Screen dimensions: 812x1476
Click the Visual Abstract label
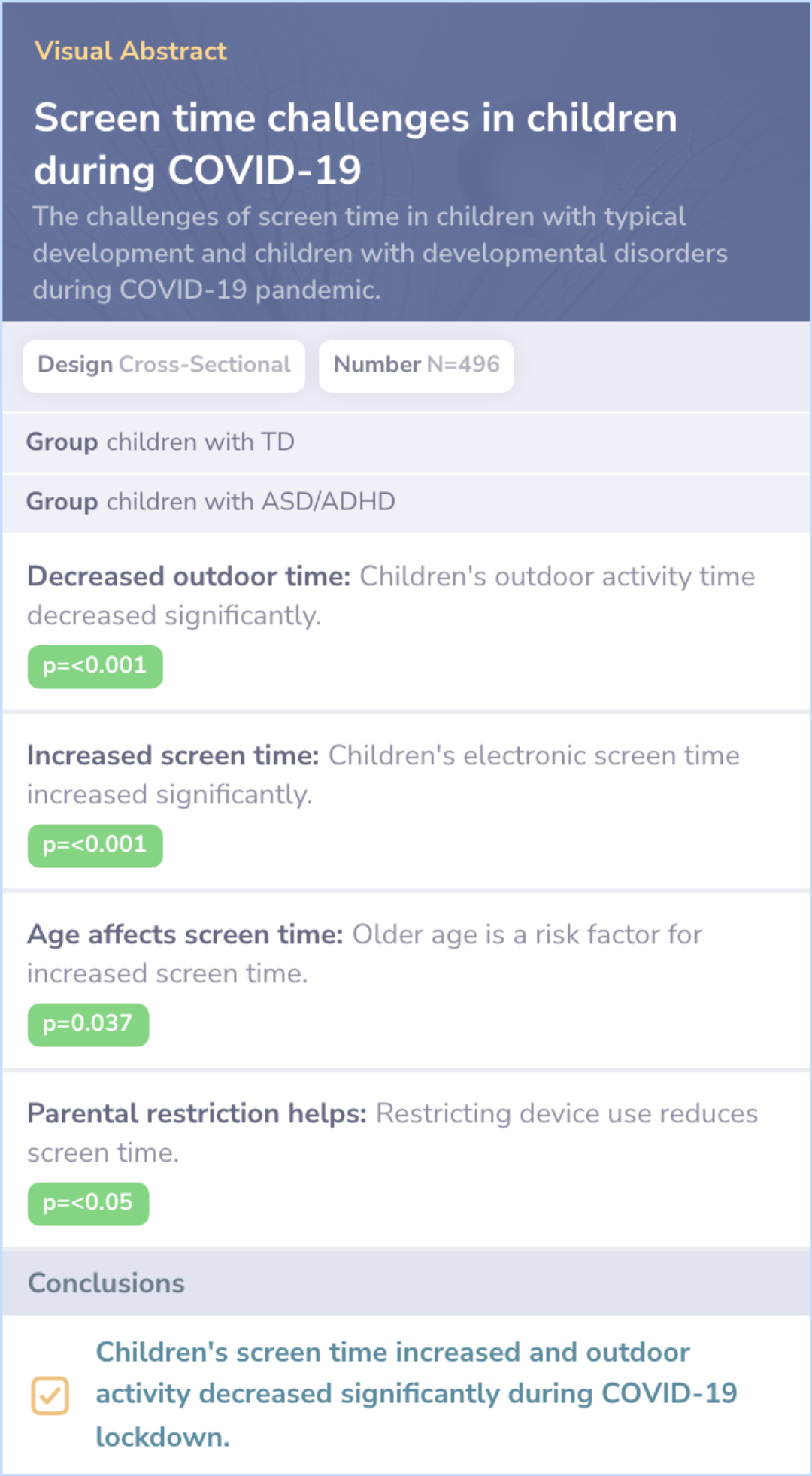pos(131,51)
